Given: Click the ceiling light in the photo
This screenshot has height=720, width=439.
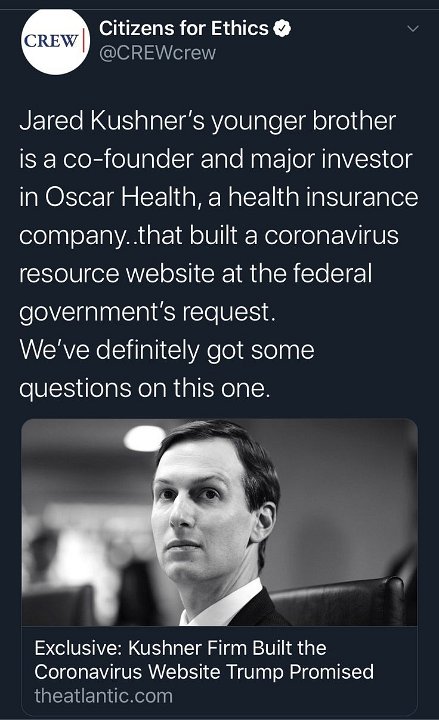Looking at the screenshot, I should [144, 438].
